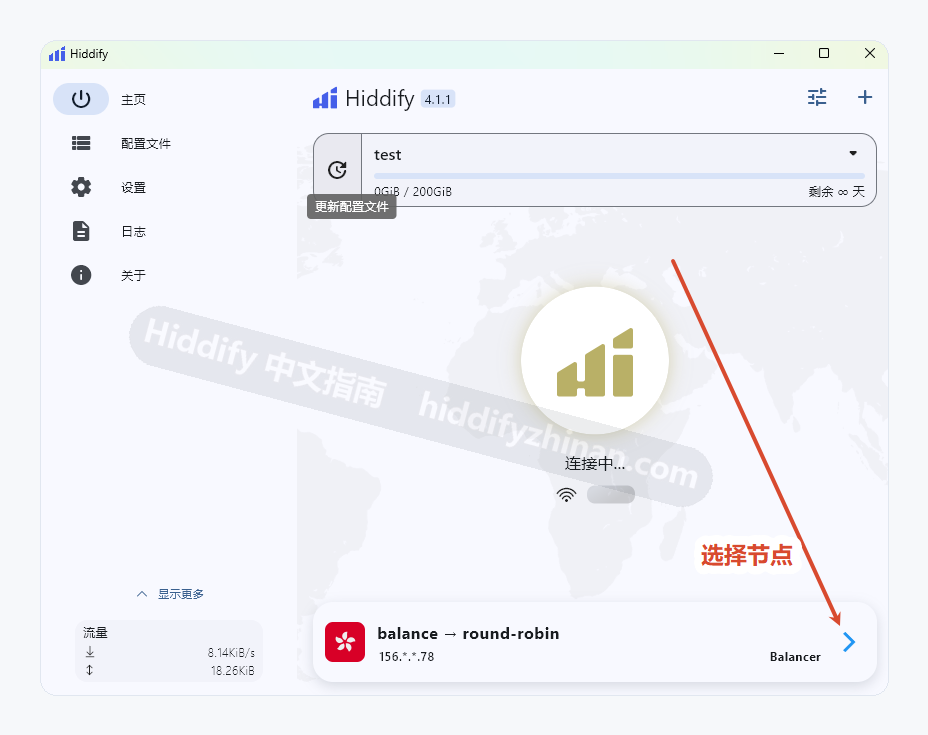Click the gear icon beside 设置

[81, 188]
